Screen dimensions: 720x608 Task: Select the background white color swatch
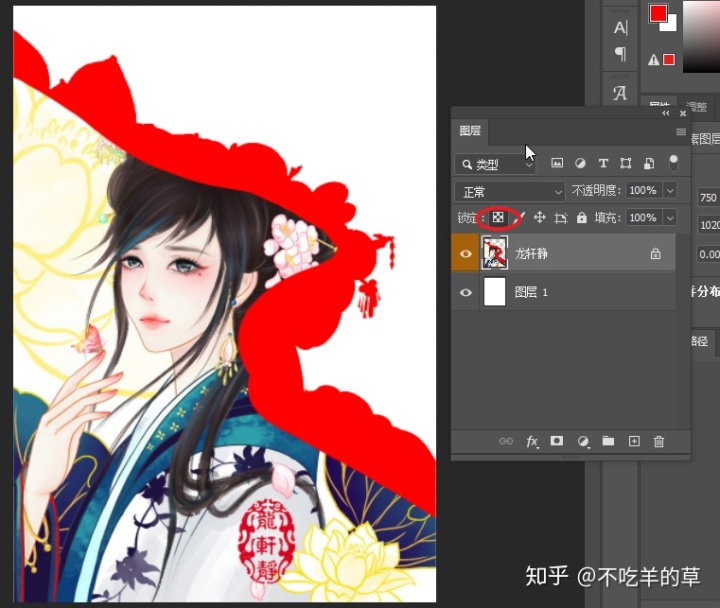(671, 25)
